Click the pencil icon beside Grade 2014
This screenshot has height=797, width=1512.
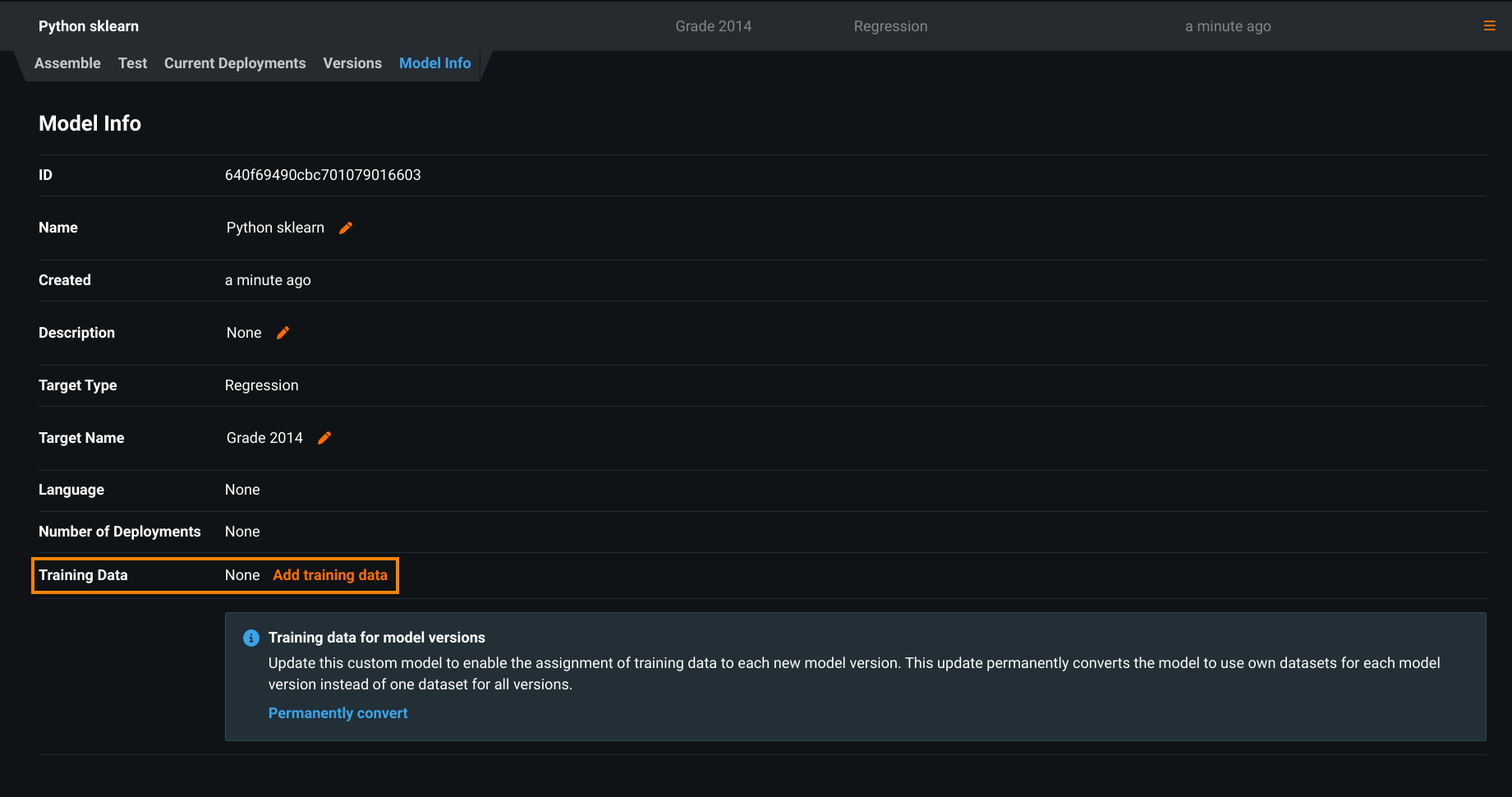click(324, 438)
